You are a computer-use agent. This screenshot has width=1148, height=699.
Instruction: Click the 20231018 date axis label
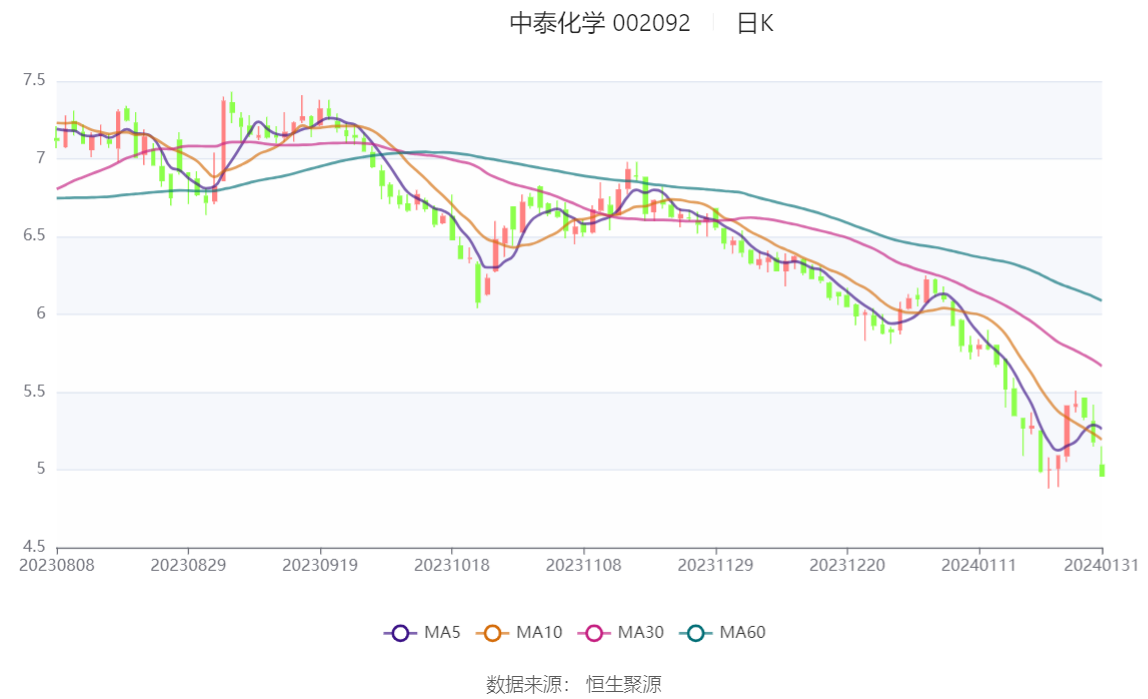(x=452, y=566)
